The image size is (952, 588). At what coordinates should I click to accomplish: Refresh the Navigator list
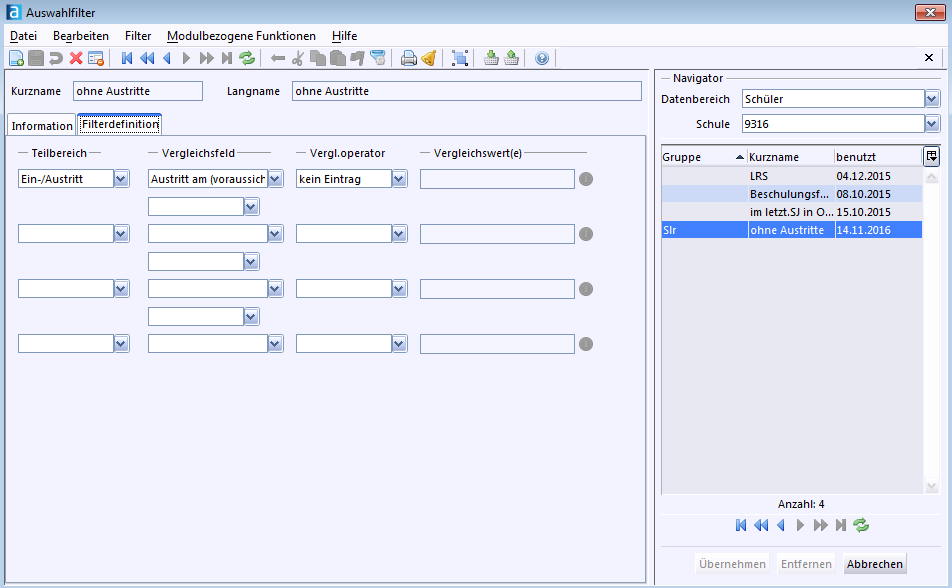(x=861, y=525)
